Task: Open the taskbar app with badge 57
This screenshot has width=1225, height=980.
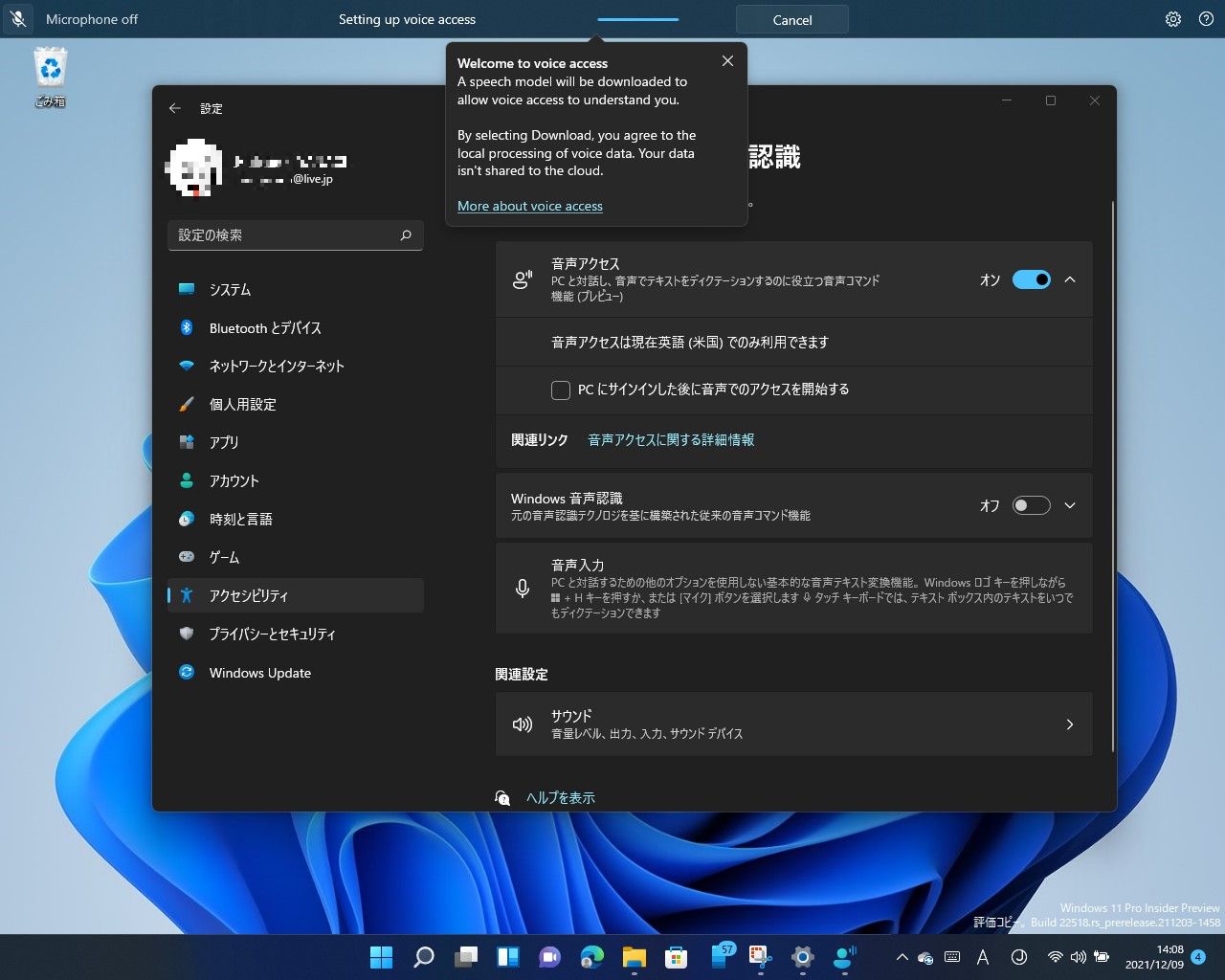Action: (x=722, y=957)
